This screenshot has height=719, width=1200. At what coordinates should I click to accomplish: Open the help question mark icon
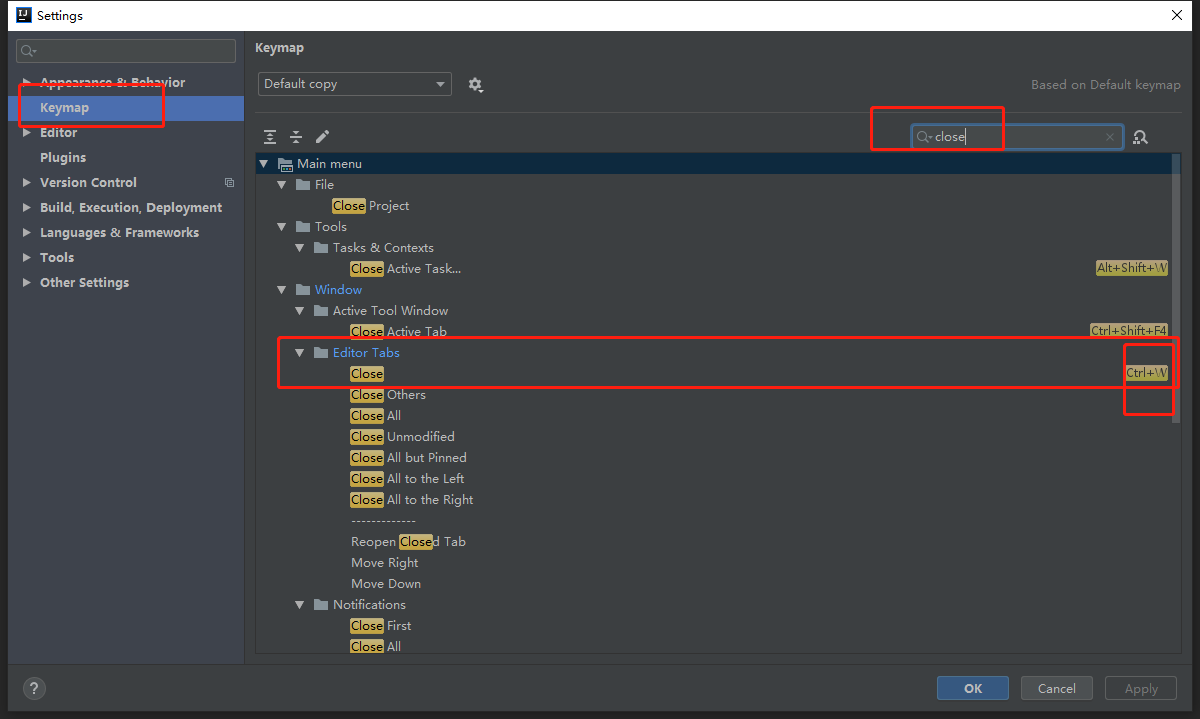[x=33, y=688]
